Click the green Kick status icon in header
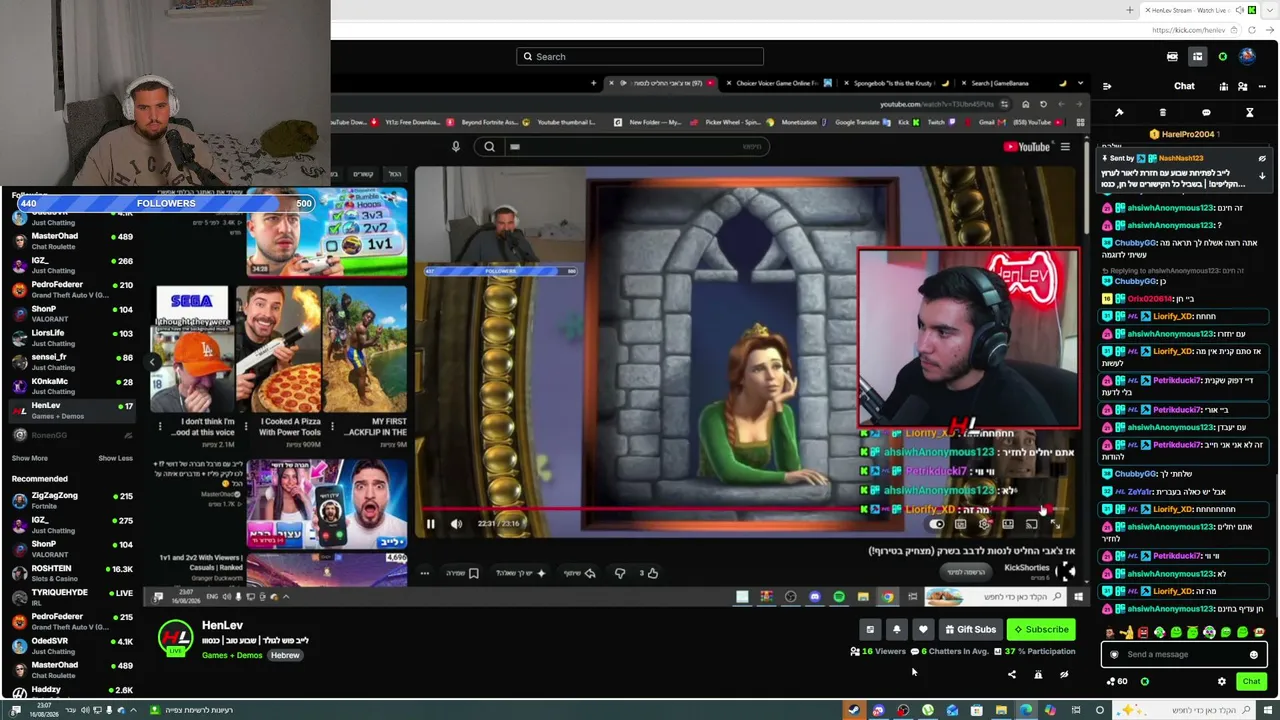Viewport: 1280px width, 720px height. (x=1222, y=57)
